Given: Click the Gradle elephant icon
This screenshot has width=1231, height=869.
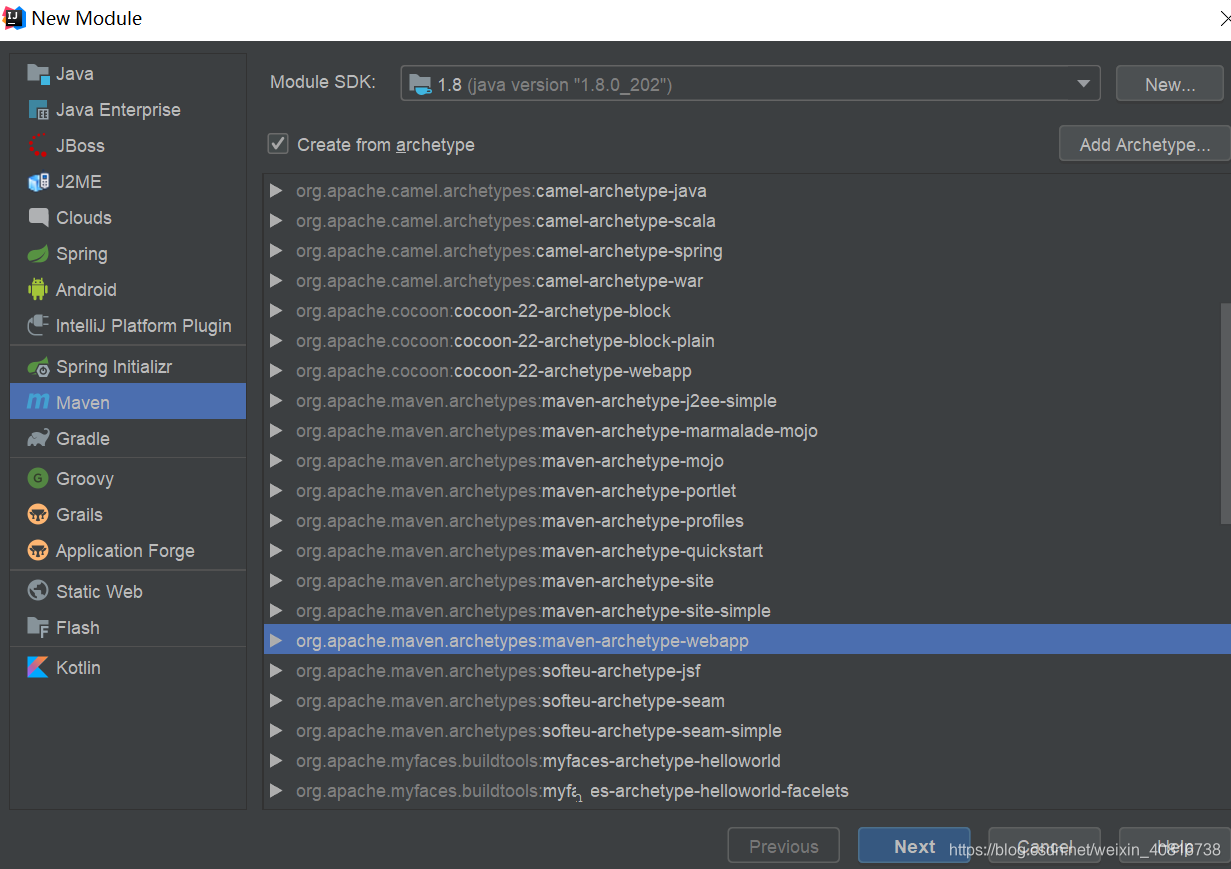Looking at the screenshot, I should coord(38,439).
